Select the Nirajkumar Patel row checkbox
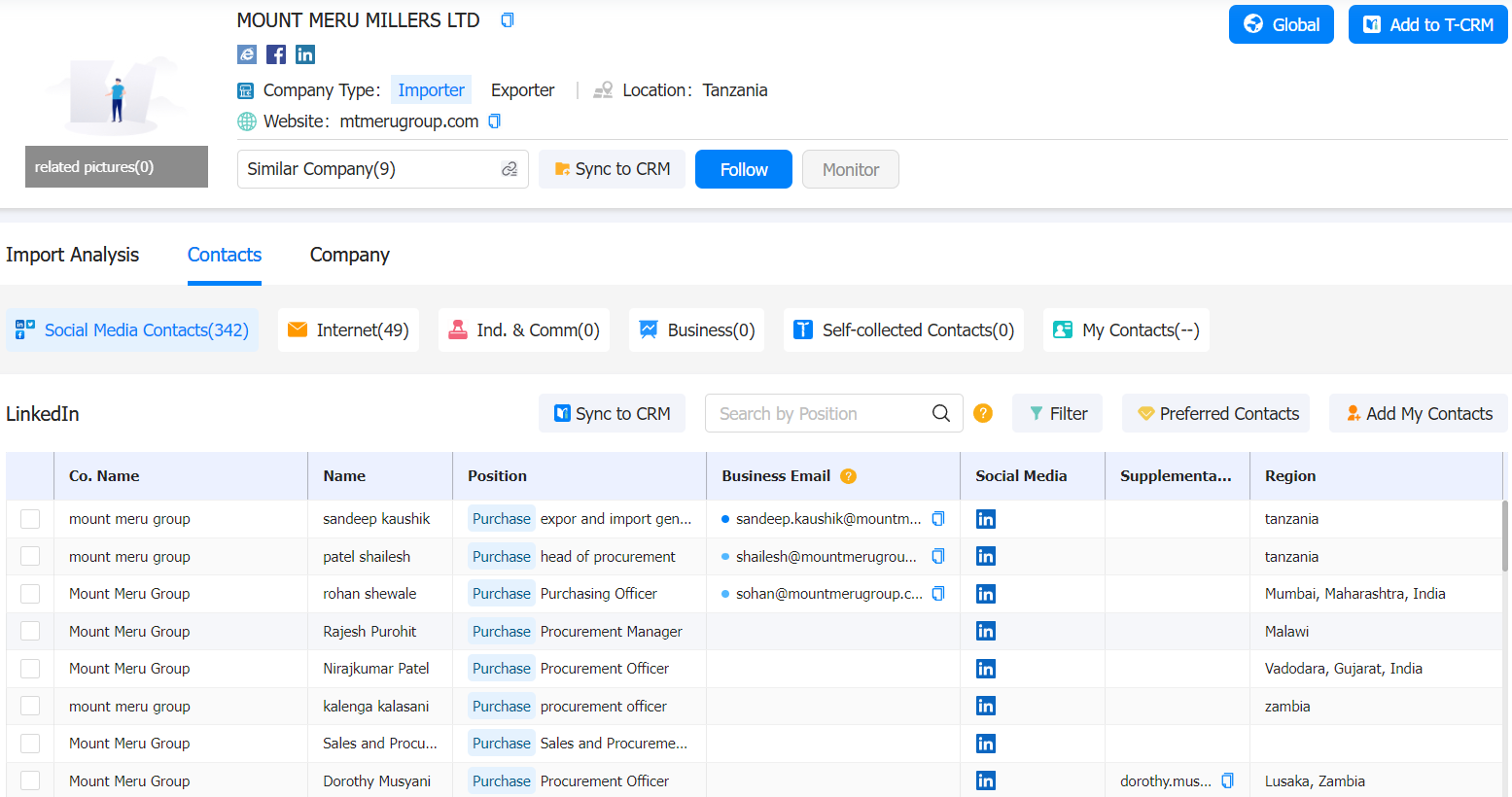The image size is (1512, 797). 30,669
